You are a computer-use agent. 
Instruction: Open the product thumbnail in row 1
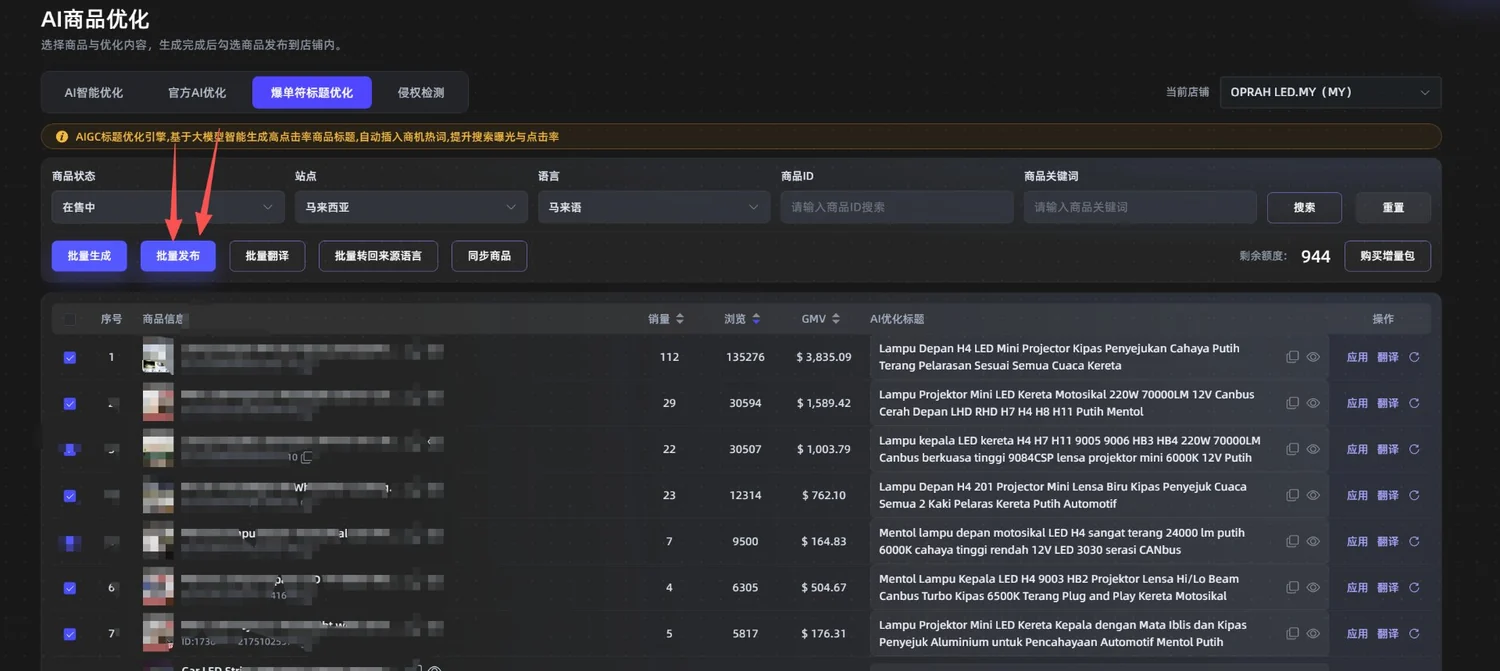(158, 357)
